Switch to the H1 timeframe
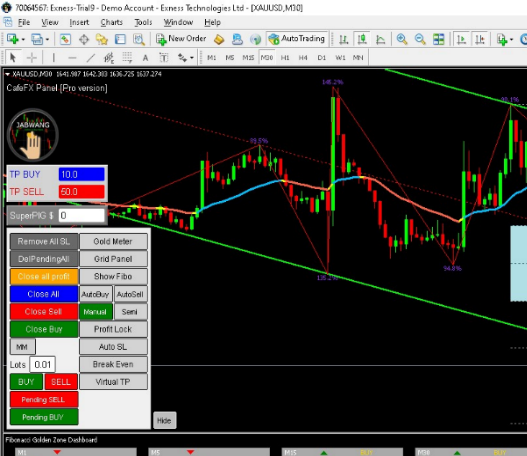 click(x=285, y=58)
